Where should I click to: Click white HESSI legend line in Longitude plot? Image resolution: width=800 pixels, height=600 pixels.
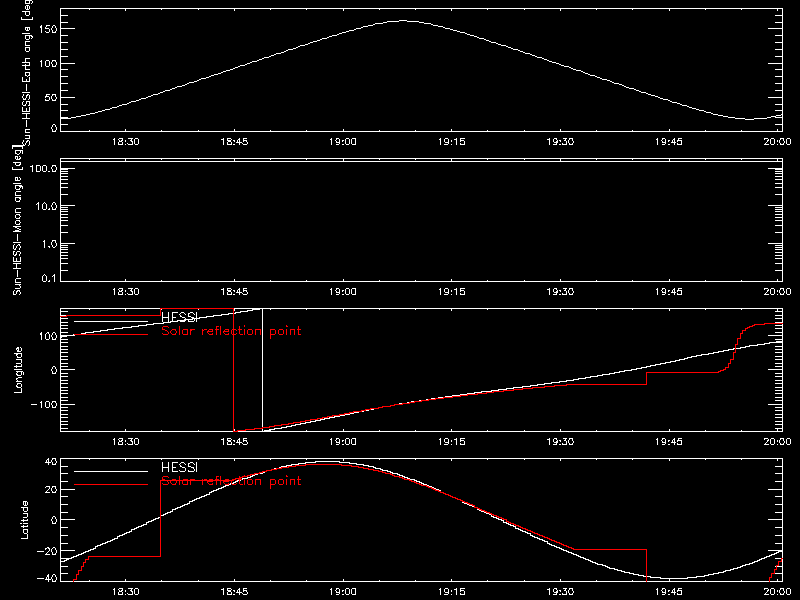111,321
